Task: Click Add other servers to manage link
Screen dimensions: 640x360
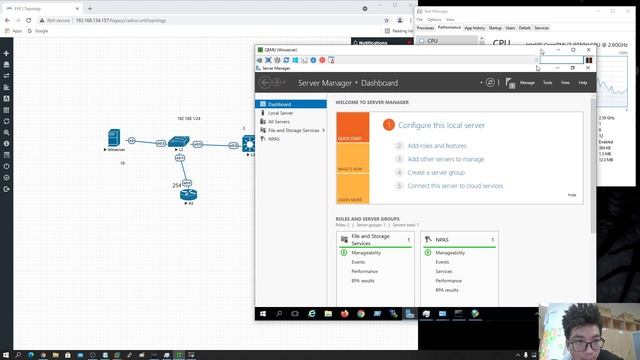Action: pos(446,159)
